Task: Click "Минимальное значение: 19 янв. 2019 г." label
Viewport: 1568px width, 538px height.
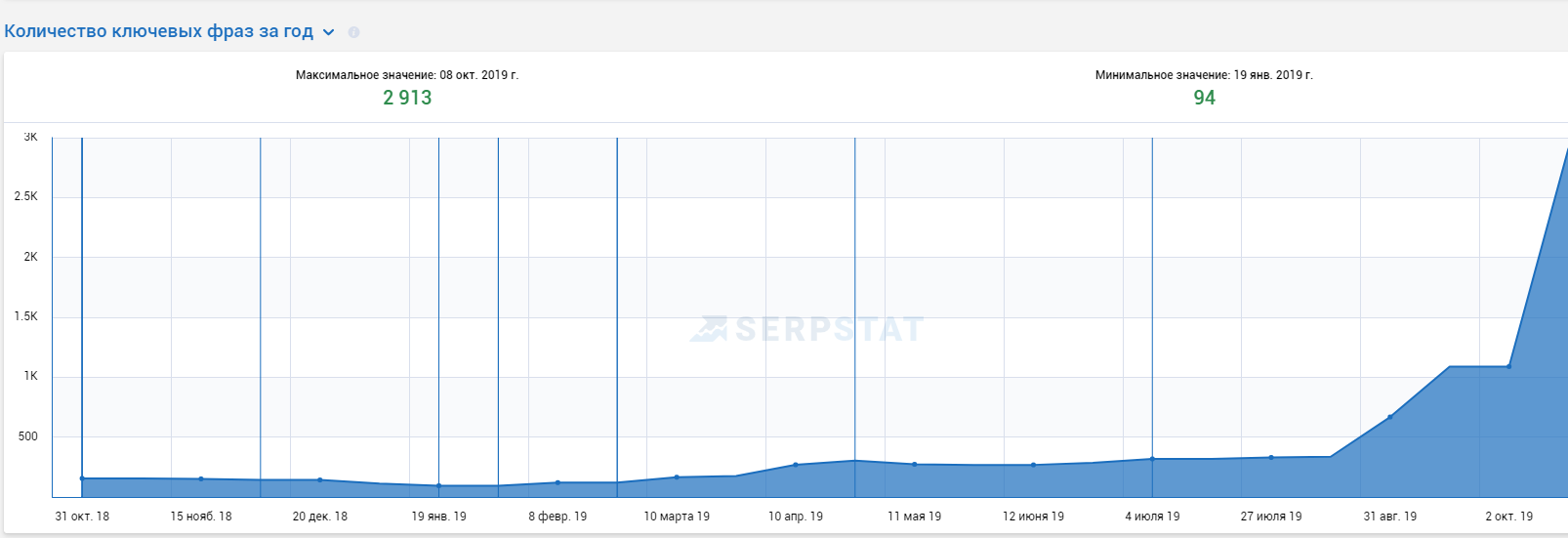Action: 1204,75
